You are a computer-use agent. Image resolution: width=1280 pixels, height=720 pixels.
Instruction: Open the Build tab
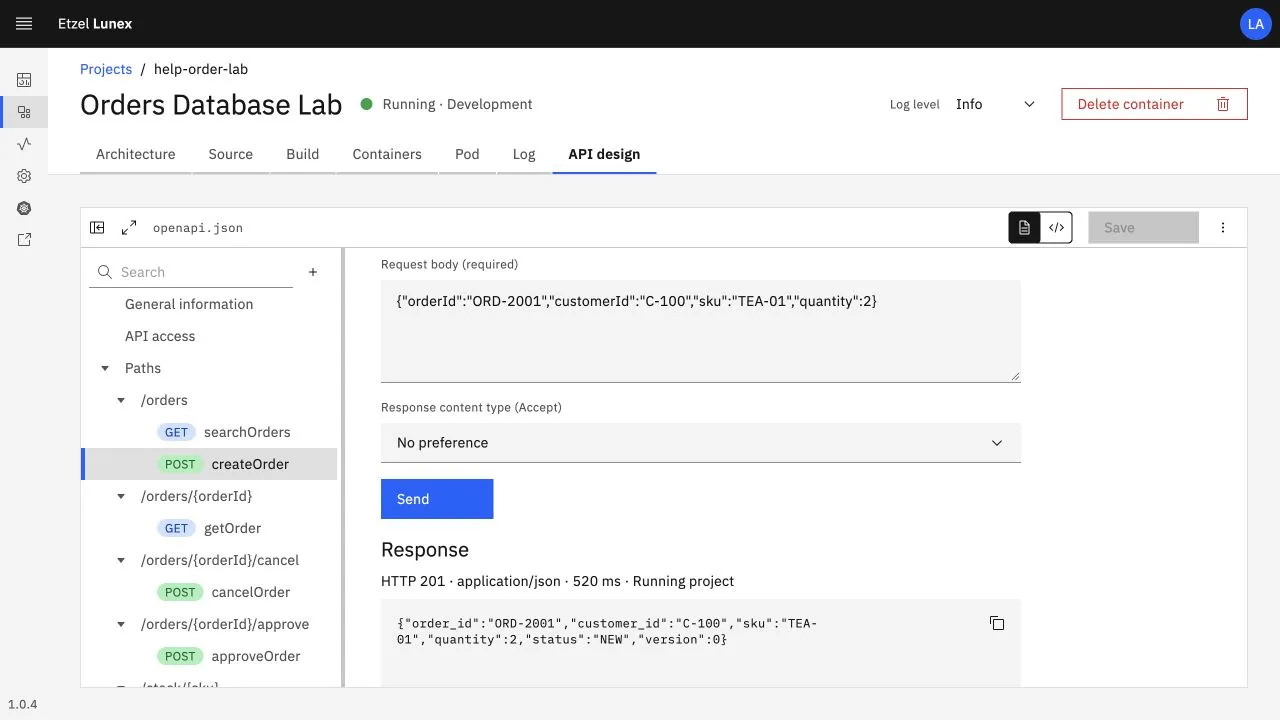coord(303,154)
